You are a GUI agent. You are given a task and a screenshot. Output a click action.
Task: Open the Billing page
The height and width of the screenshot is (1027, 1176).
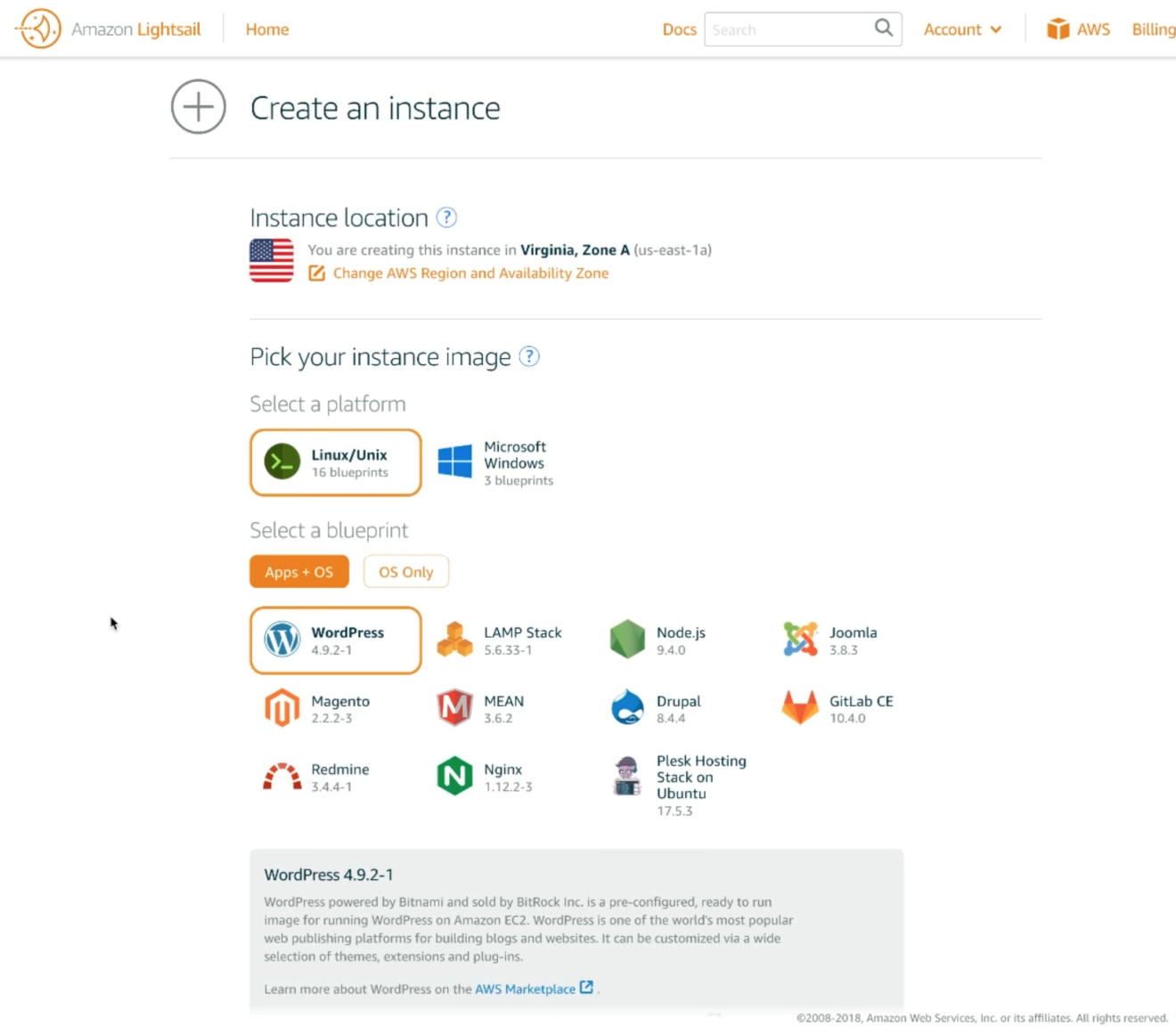[1154, 29]
